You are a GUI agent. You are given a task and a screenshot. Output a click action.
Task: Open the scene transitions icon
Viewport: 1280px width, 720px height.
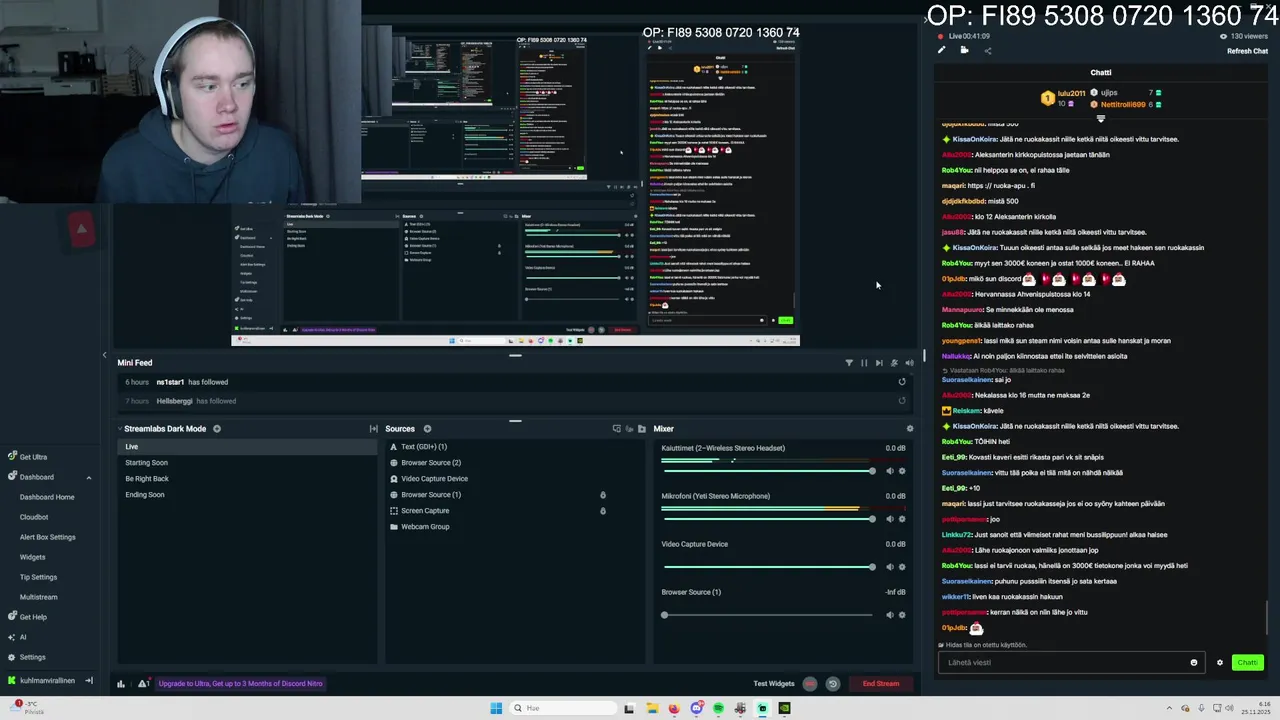point(373,429)
